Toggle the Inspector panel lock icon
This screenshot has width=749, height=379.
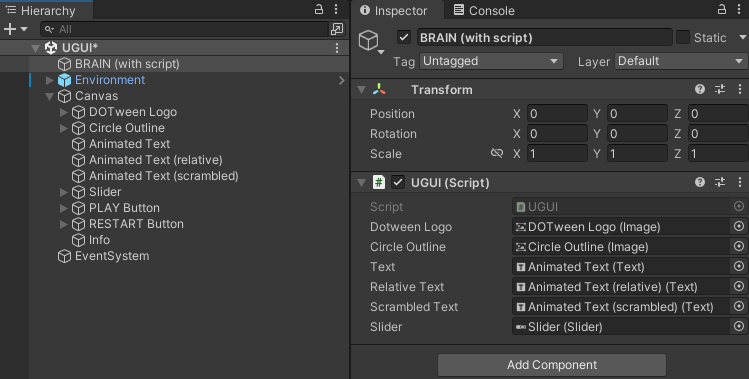(722, 9)
